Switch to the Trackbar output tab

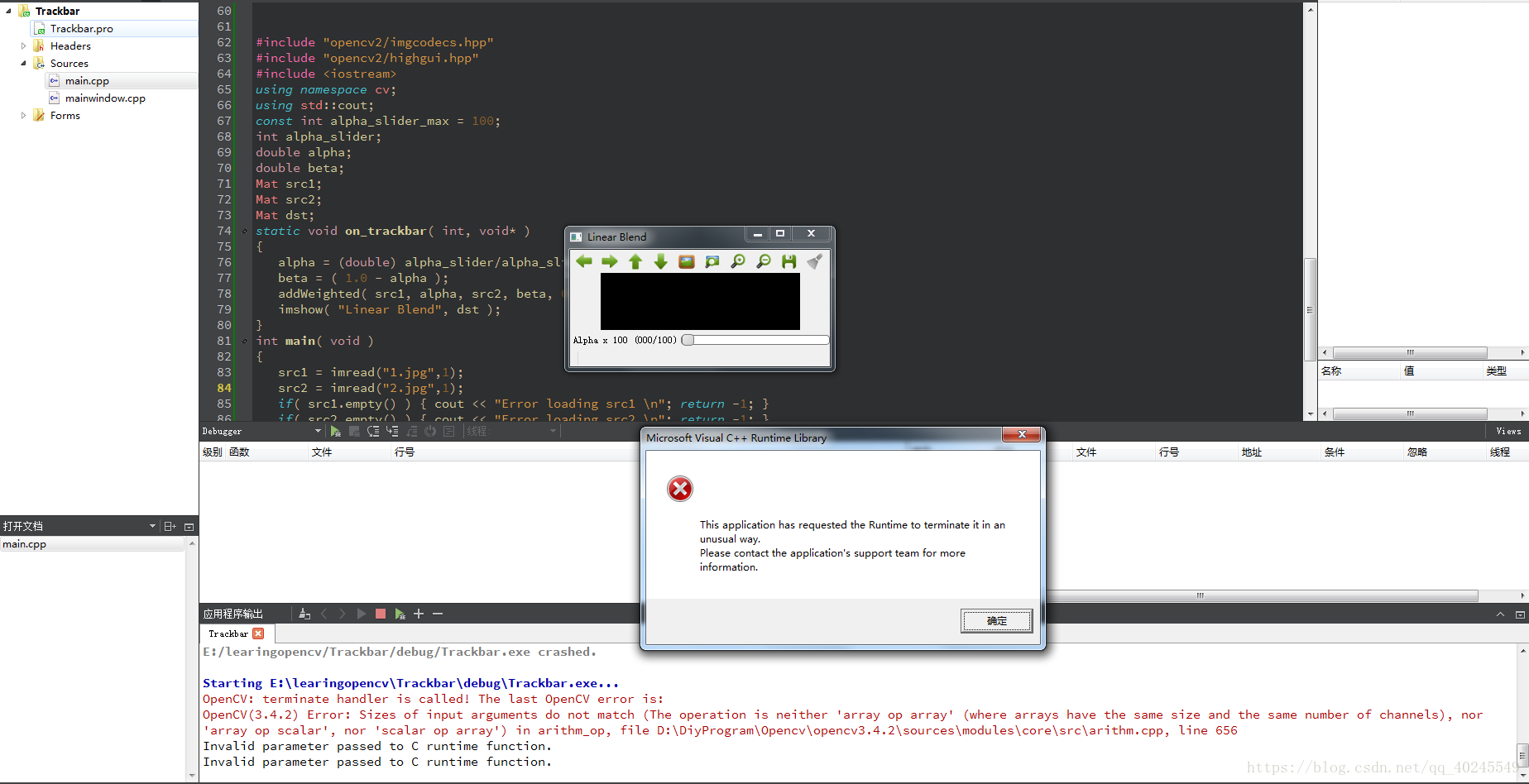coord(227,633)
